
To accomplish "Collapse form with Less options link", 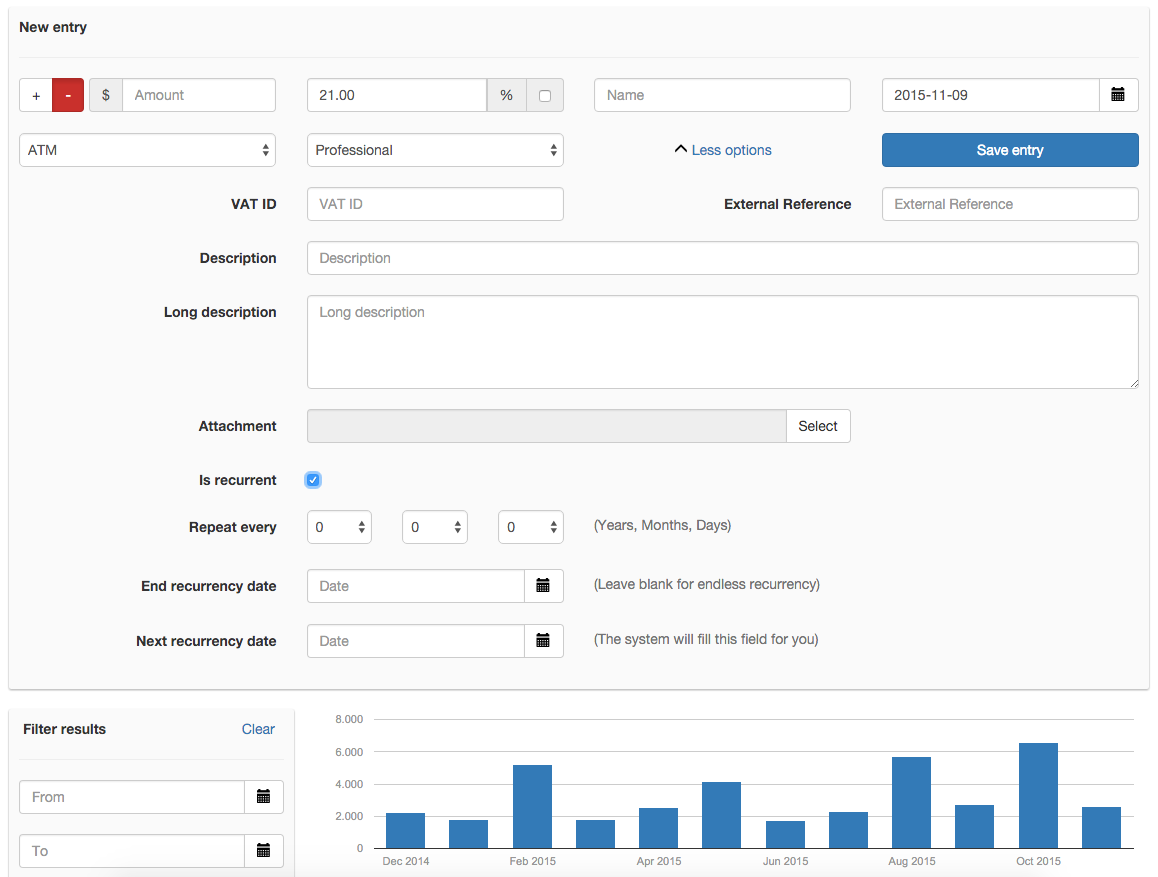I will click(731, 150).
